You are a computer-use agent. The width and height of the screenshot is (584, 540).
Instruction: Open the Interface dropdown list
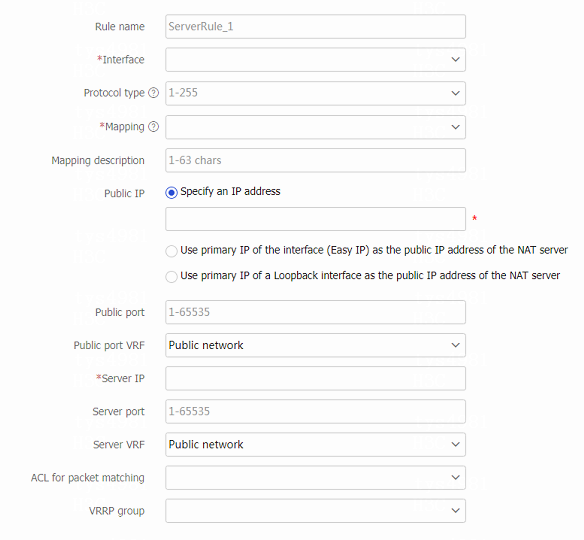point(315,60)
